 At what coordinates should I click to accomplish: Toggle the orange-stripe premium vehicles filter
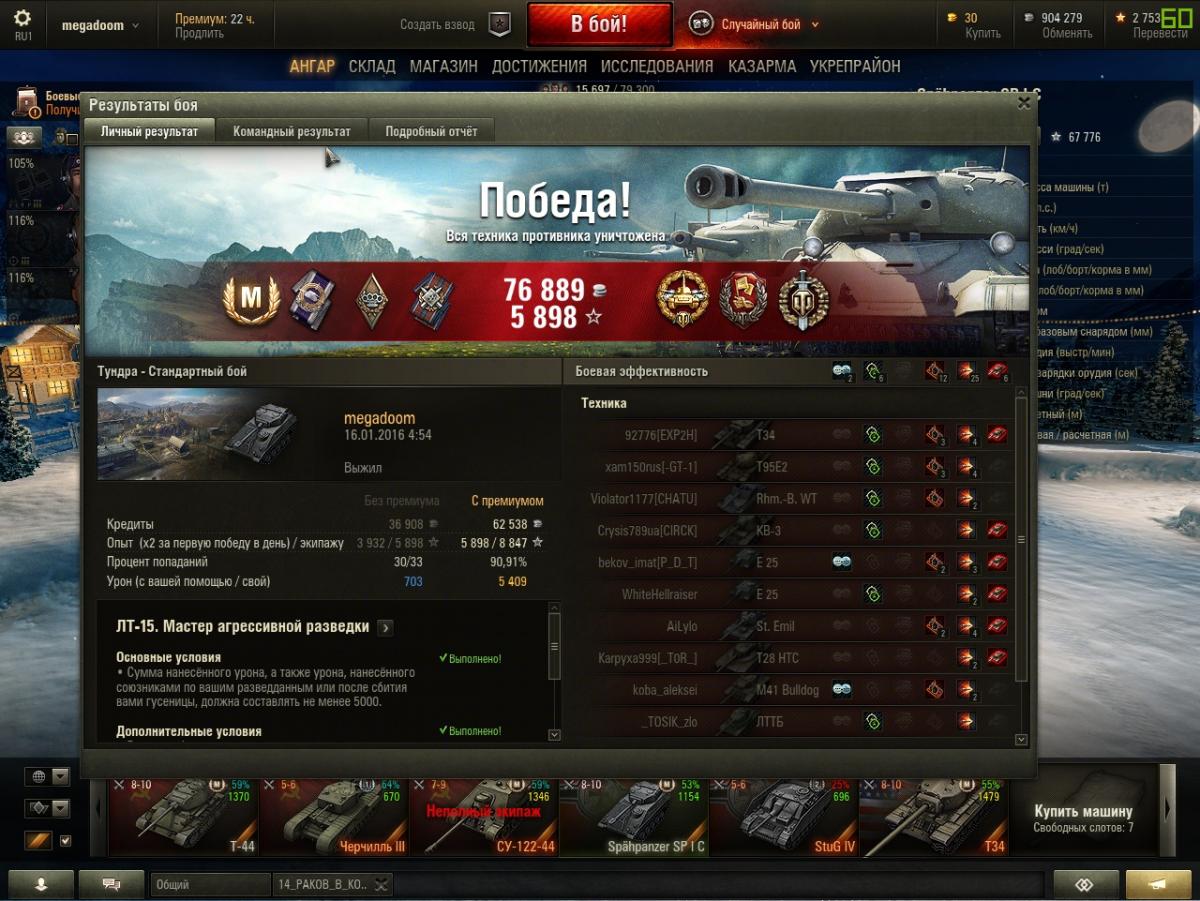pos(38,841)
